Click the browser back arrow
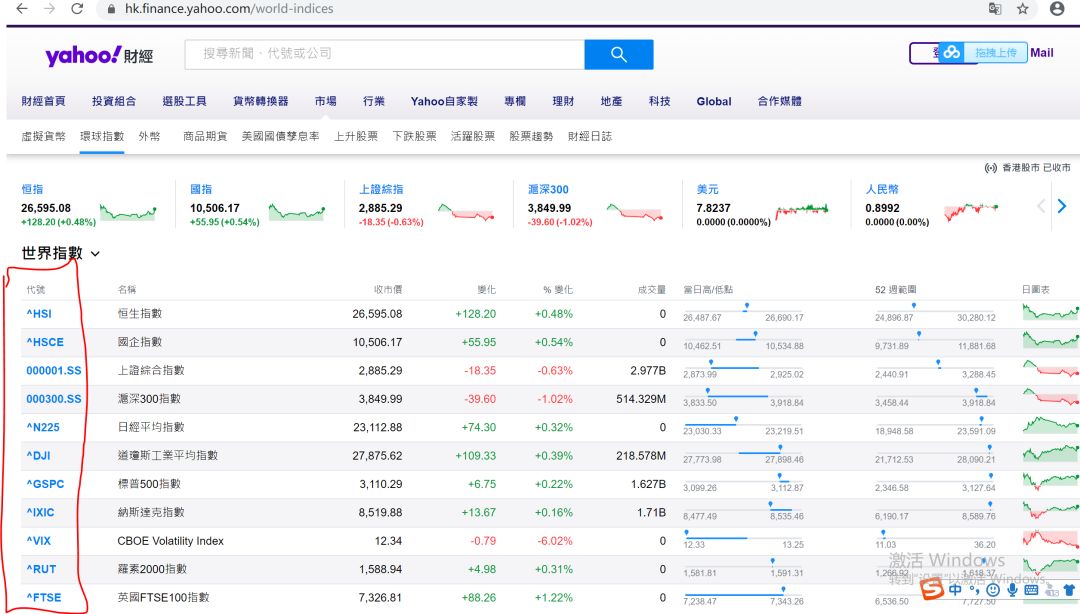Image resolution: width=1080 pixels, height=614 pixels. [x=21, y=8]
